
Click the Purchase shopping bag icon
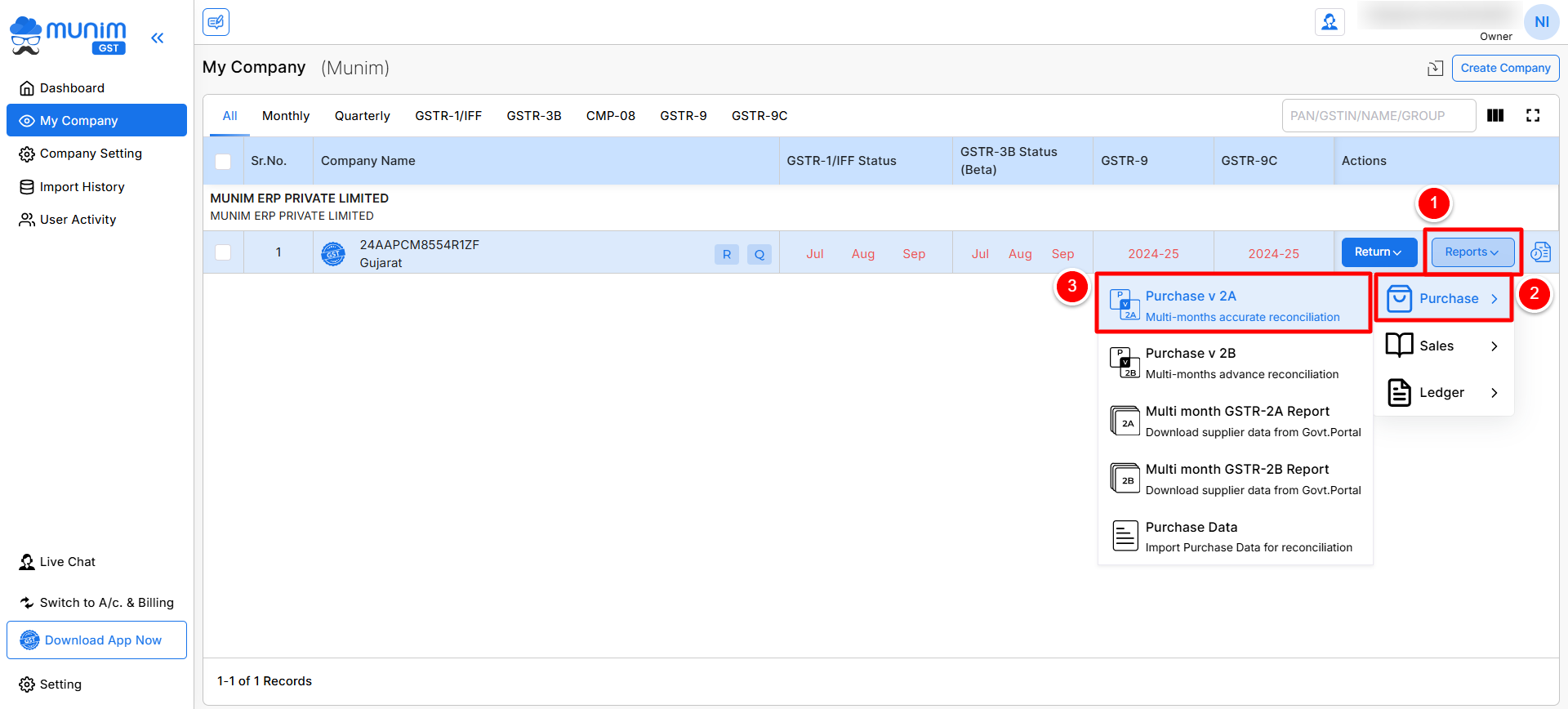point(1399,299)
